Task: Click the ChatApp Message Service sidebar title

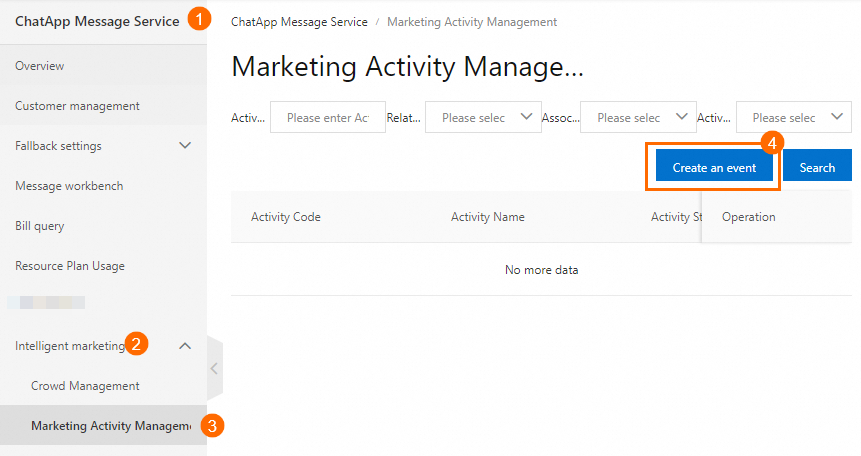Action: [x=97, y=20]
